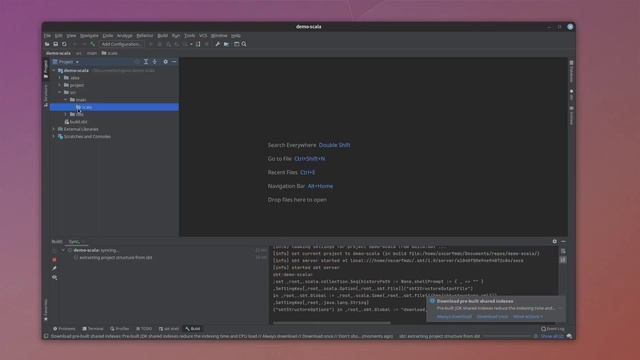Screen dimensions: 640x360
Task: Click Download once link in notification
Action: click(492, 317)
